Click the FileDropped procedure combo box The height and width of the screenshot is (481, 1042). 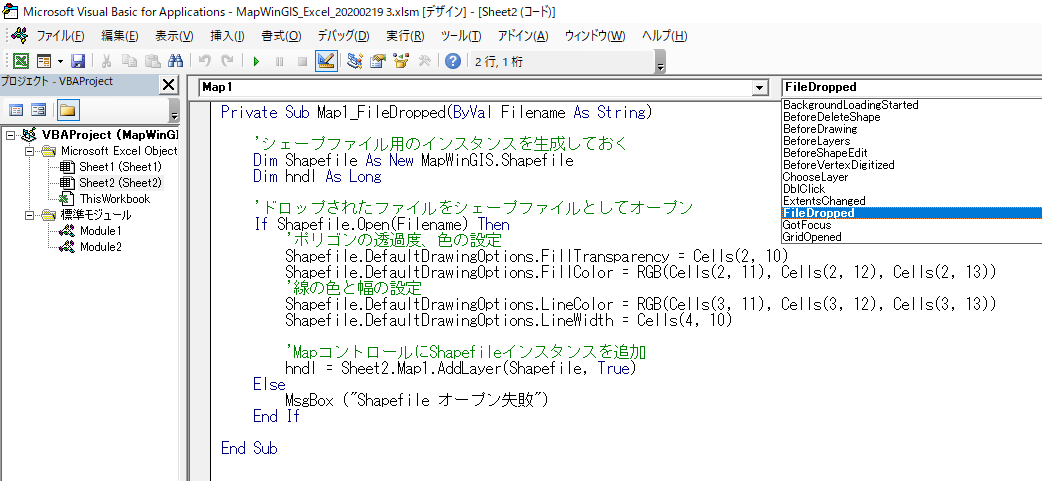click(911, 87)
